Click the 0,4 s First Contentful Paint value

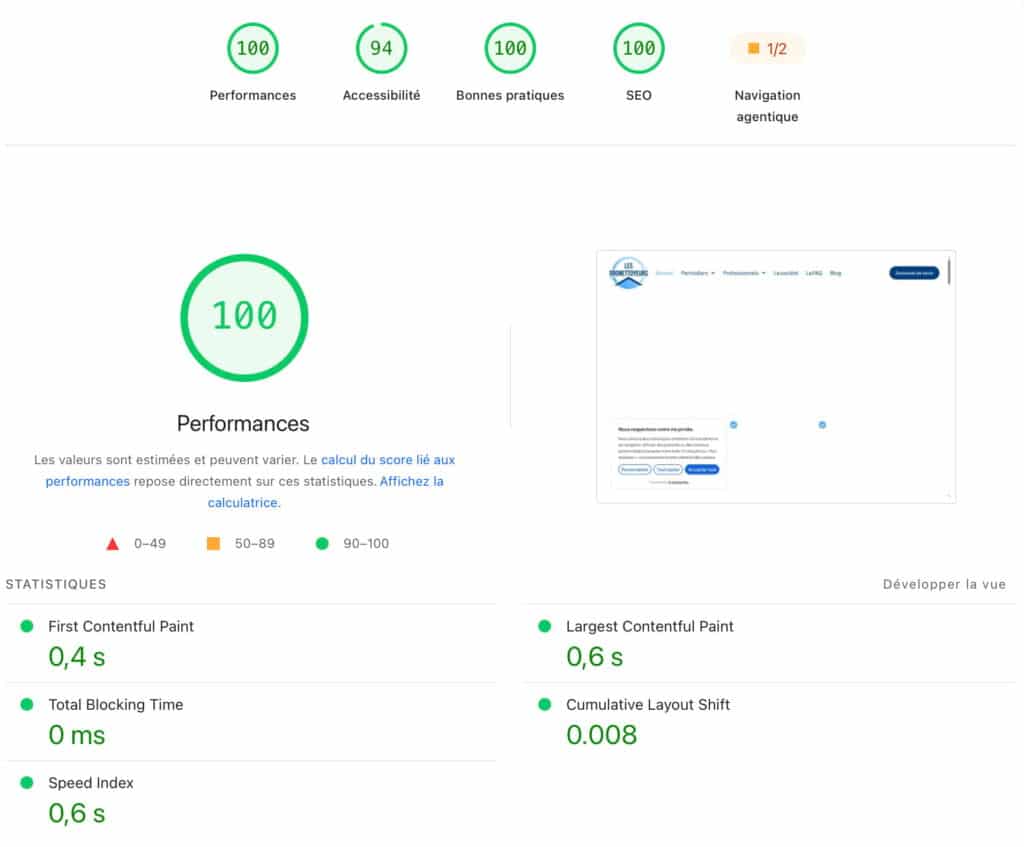pyautogui.click(x=76, y=657)
